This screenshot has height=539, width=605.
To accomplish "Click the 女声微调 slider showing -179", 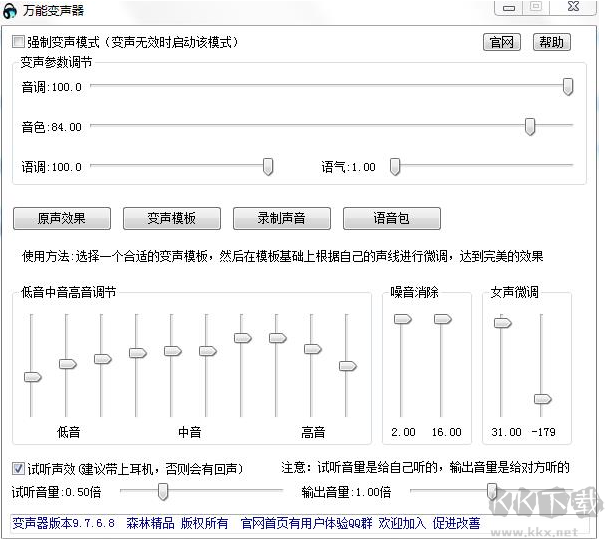I will click(x=541, y=399).
